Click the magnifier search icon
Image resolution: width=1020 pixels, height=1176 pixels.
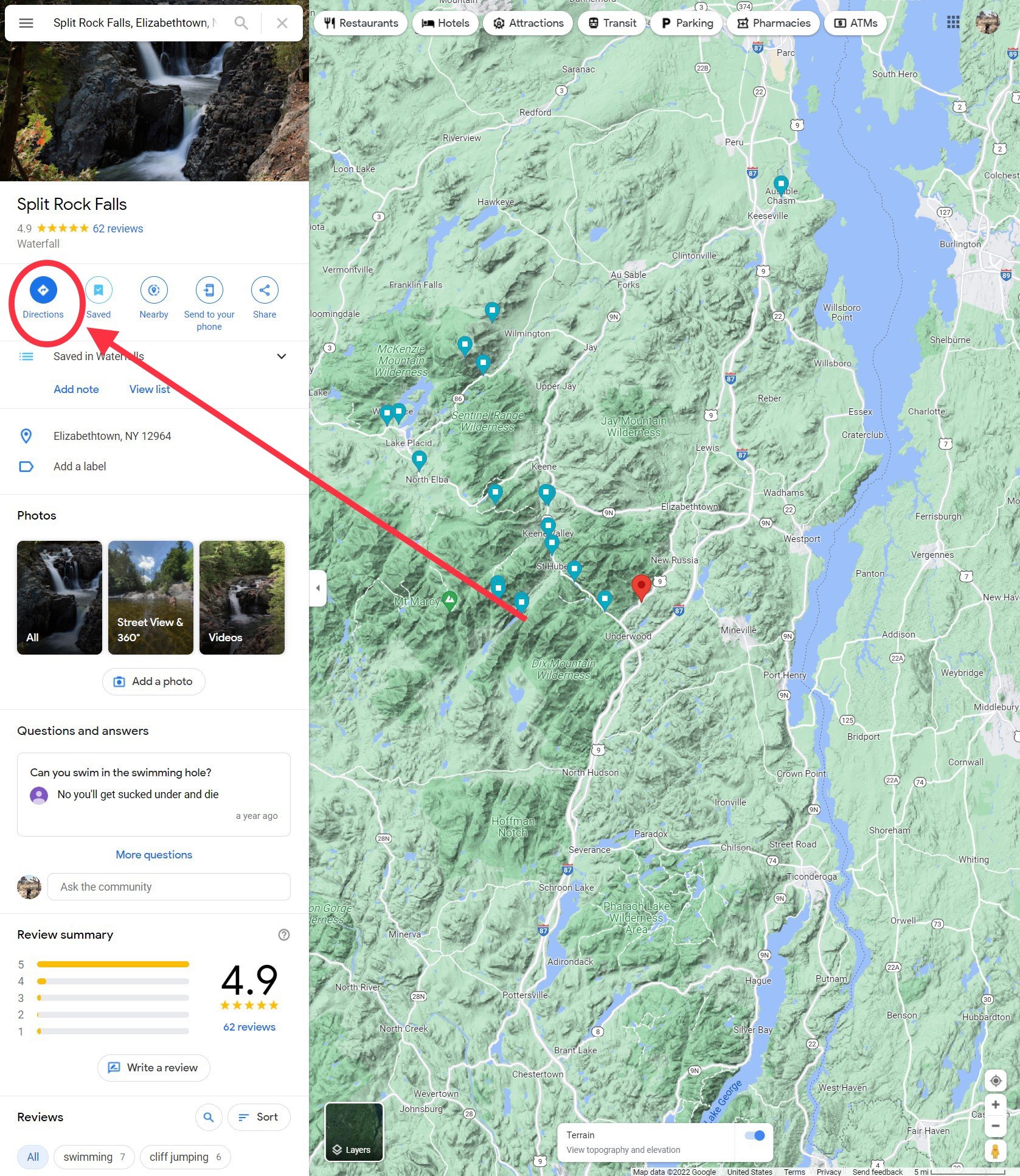241,23
